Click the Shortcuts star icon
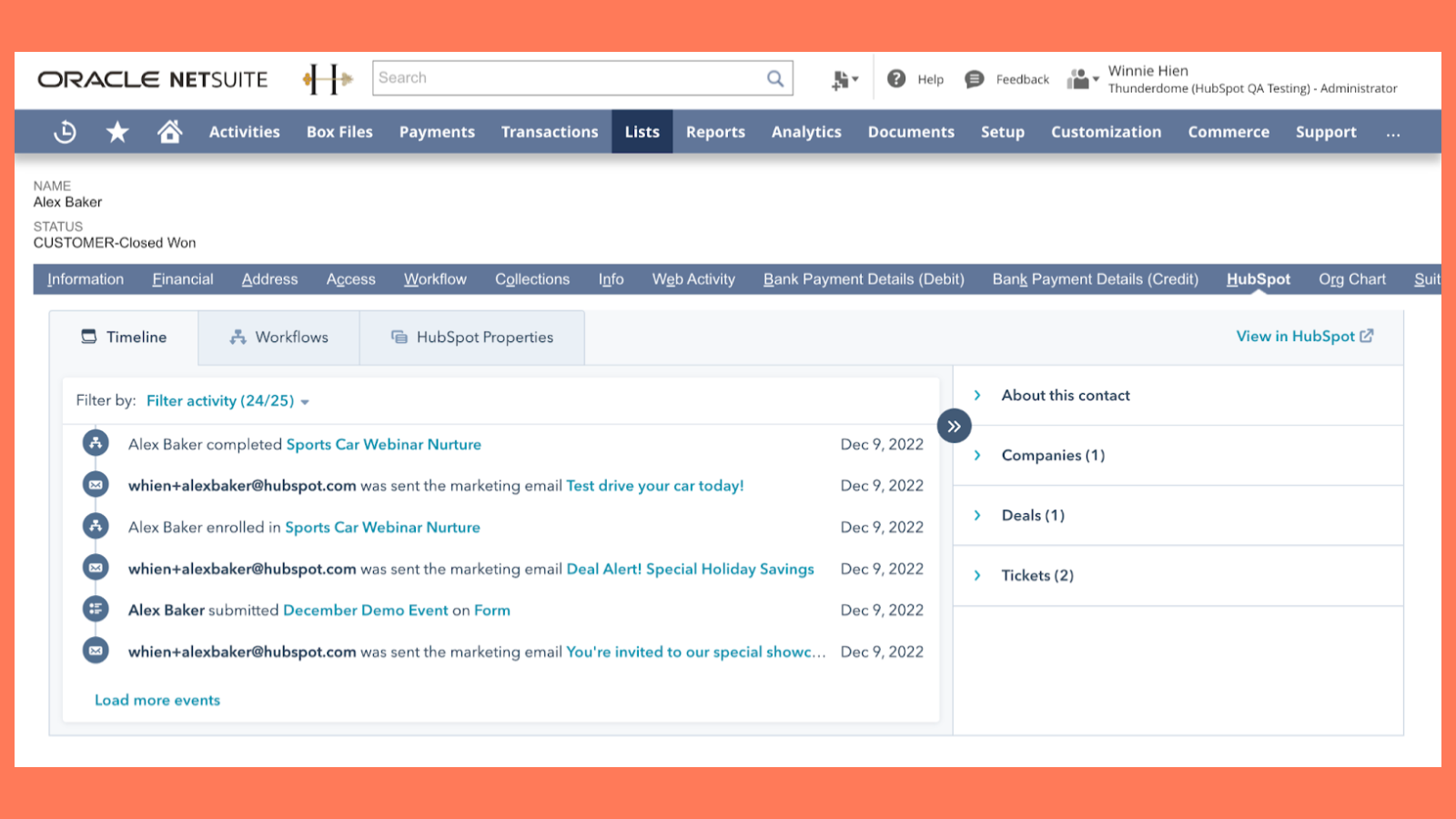The width and height of the screenshot is (1456, 819). 117,132
